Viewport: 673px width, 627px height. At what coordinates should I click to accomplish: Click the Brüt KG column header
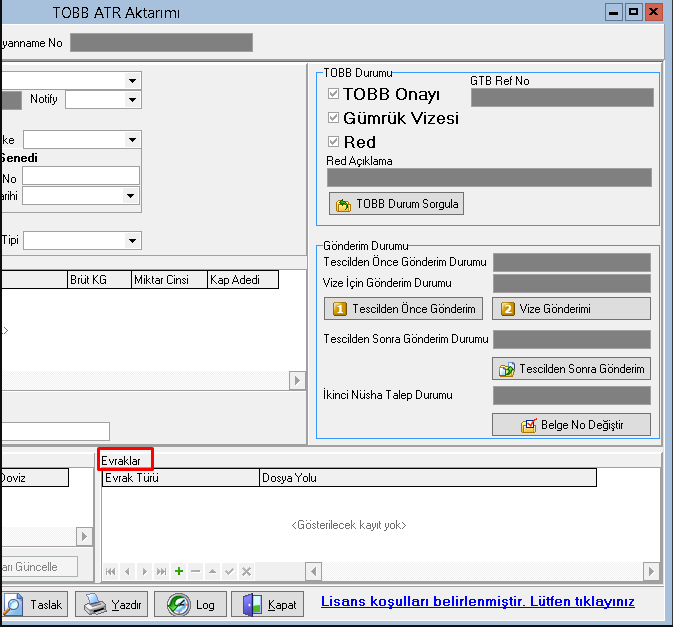(x=99, y=280)
